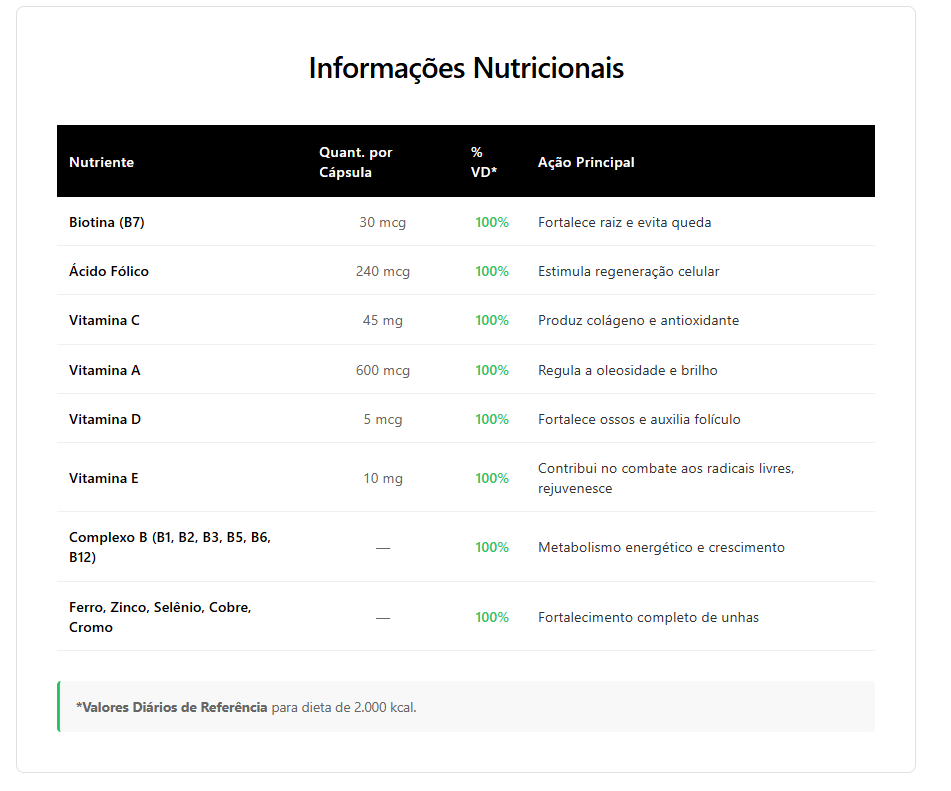Select the 600 mcg quantity cell
Viewport: 951px width, 791px height.
[383, 370]
